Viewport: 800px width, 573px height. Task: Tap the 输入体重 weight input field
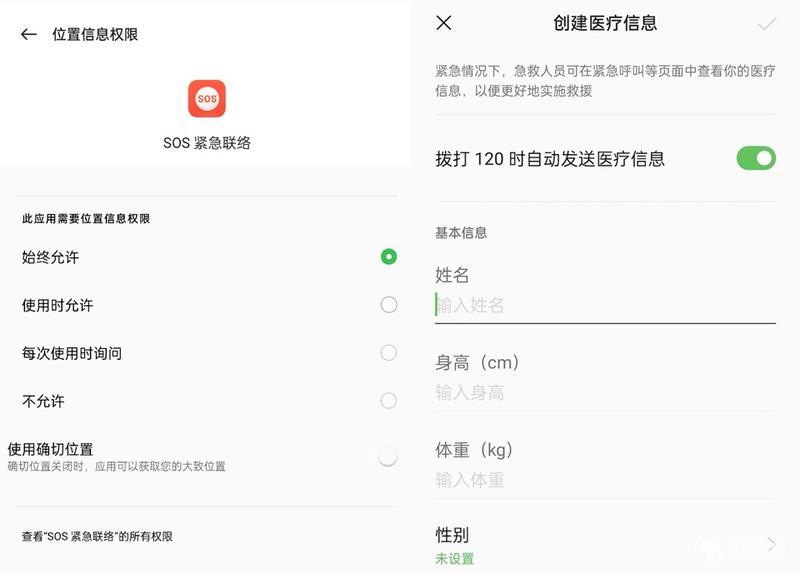(605, 480)
